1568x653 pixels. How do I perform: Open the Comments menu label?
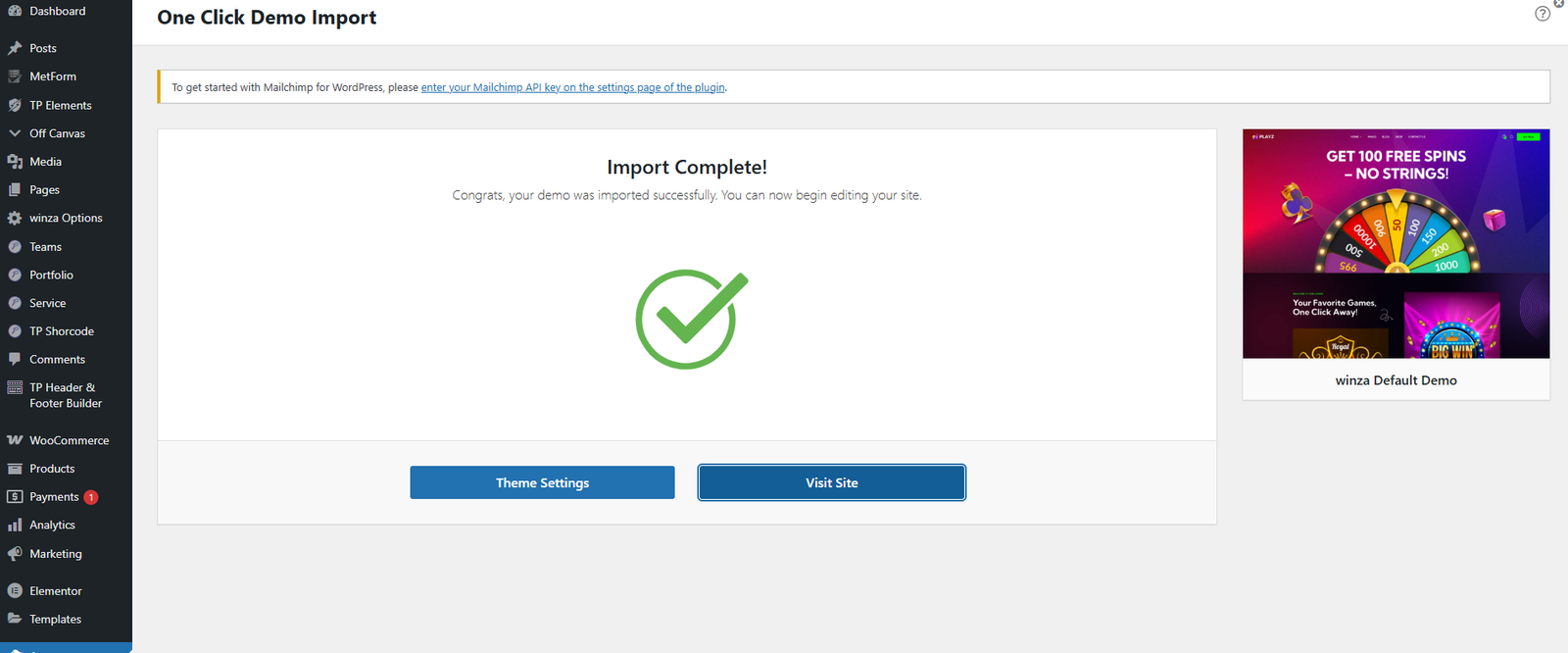[58, 360]
